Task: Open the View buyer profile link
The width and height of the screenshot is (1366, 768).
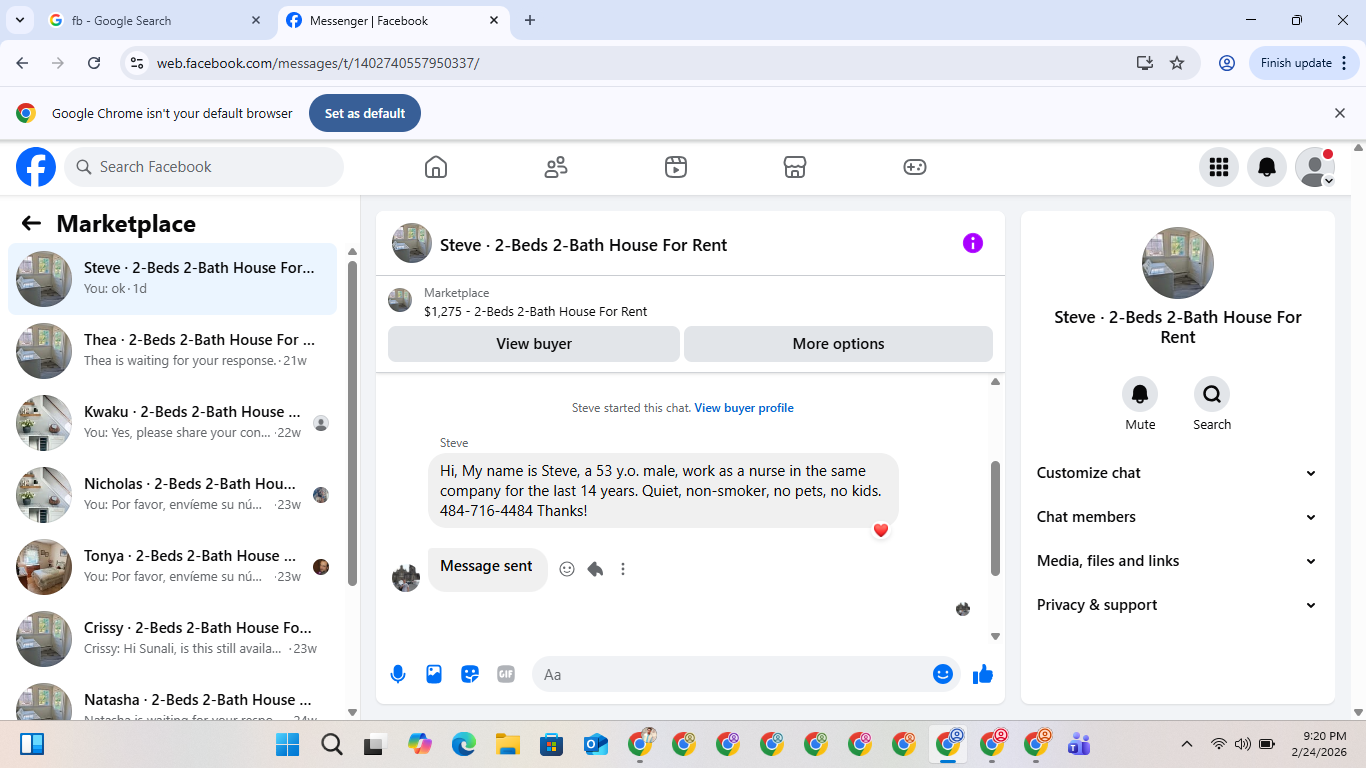Action: [x=744, y=408]
